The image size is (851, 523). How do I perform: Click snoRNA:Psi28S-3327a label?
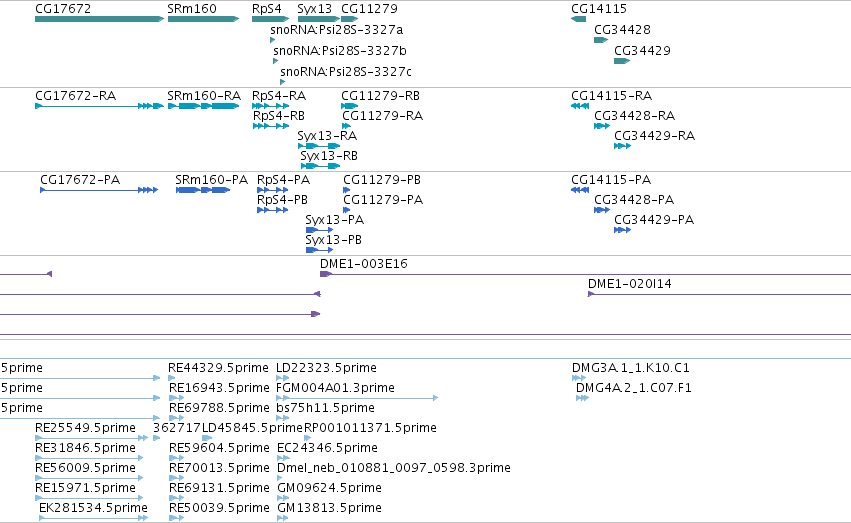tap(336, 30)
